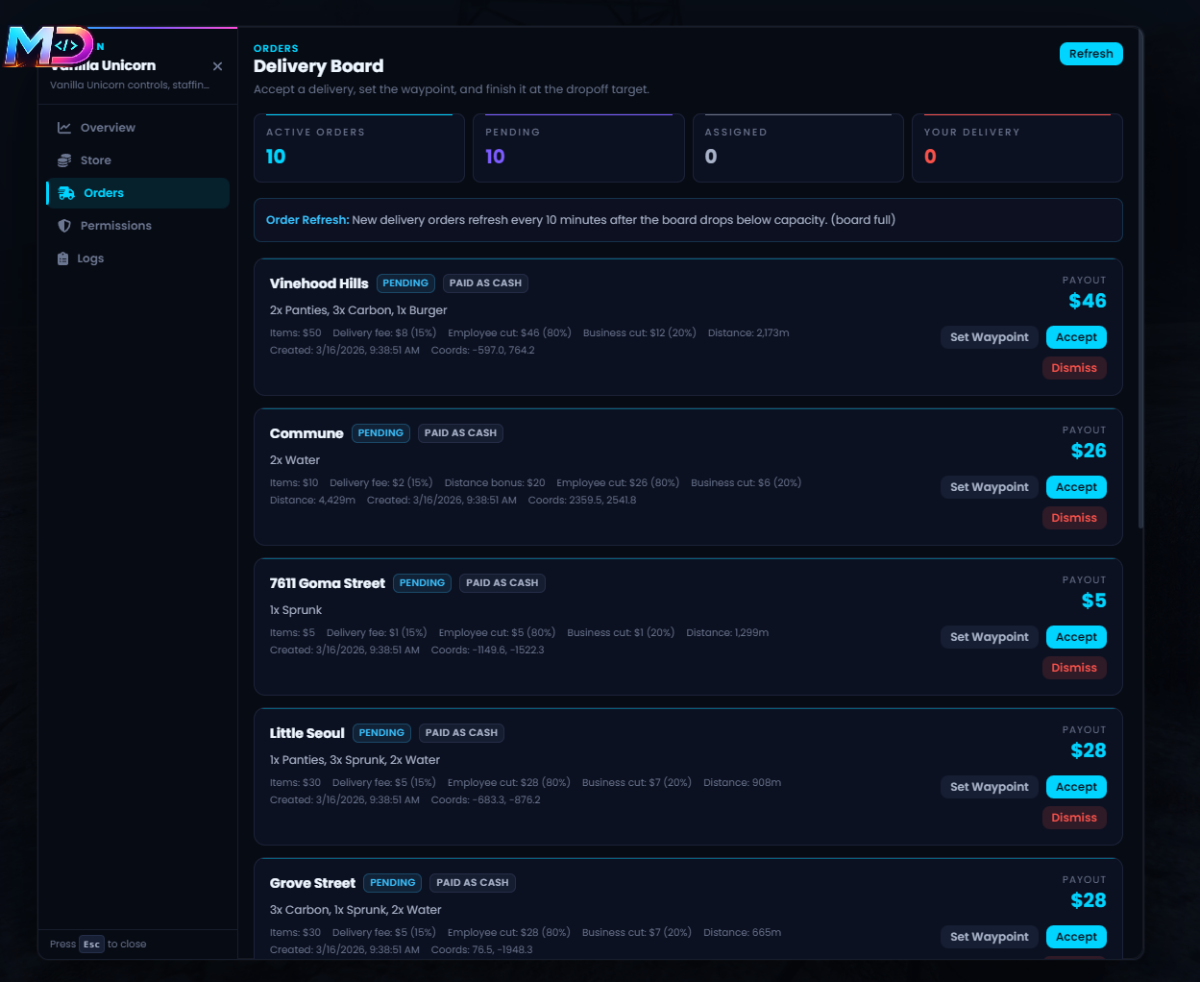Set waypoint for Grove Street order
The width and height of the screenshot is (1200, 982).
(989, 937)
